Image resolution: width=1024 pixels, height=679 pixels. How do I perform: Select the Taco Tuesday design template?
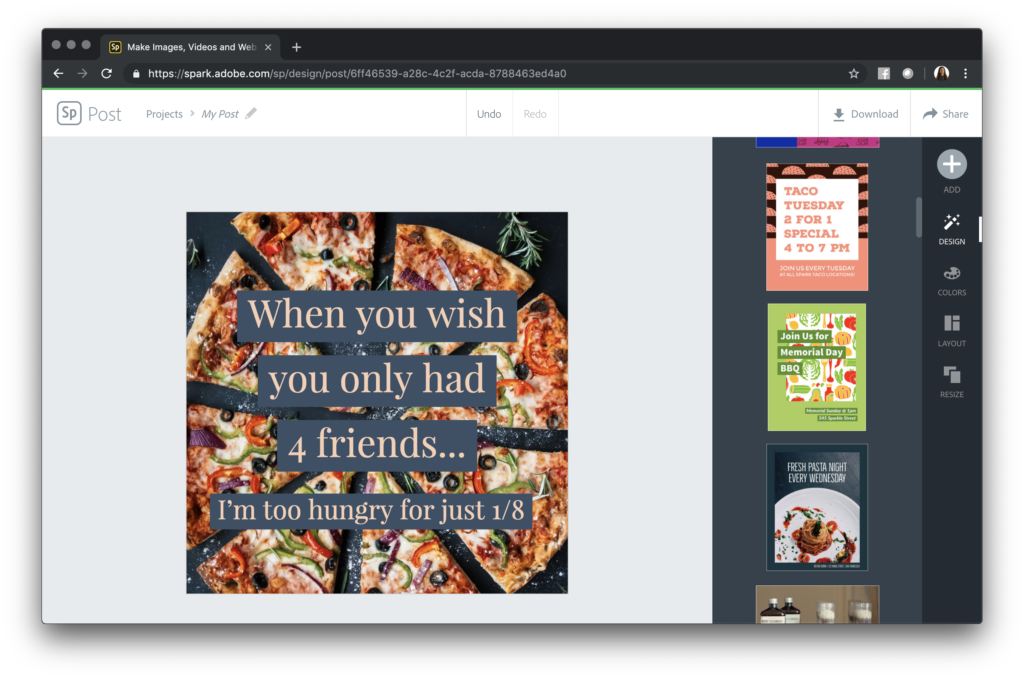817,227
